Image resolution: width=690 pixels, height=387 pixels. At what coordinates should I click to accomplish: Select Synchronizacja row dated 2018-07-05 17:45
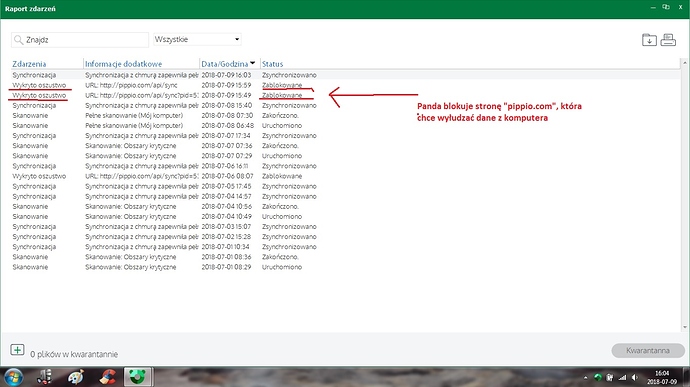point(345,186)
